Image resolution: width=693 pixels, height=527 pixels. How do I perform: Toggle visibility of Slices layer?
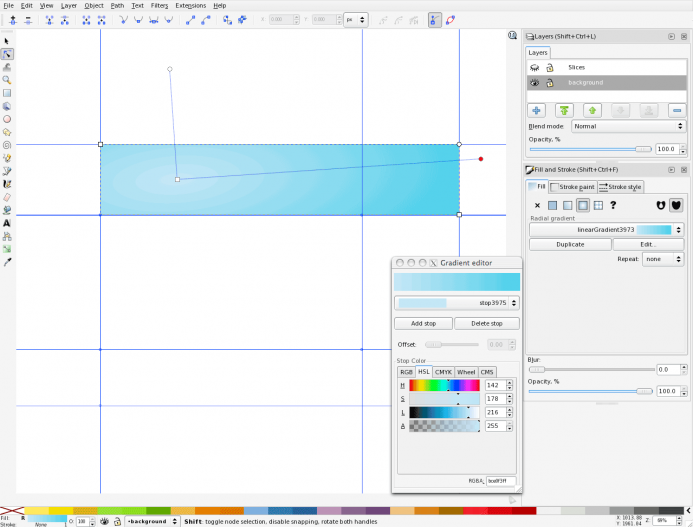(535, 68)
